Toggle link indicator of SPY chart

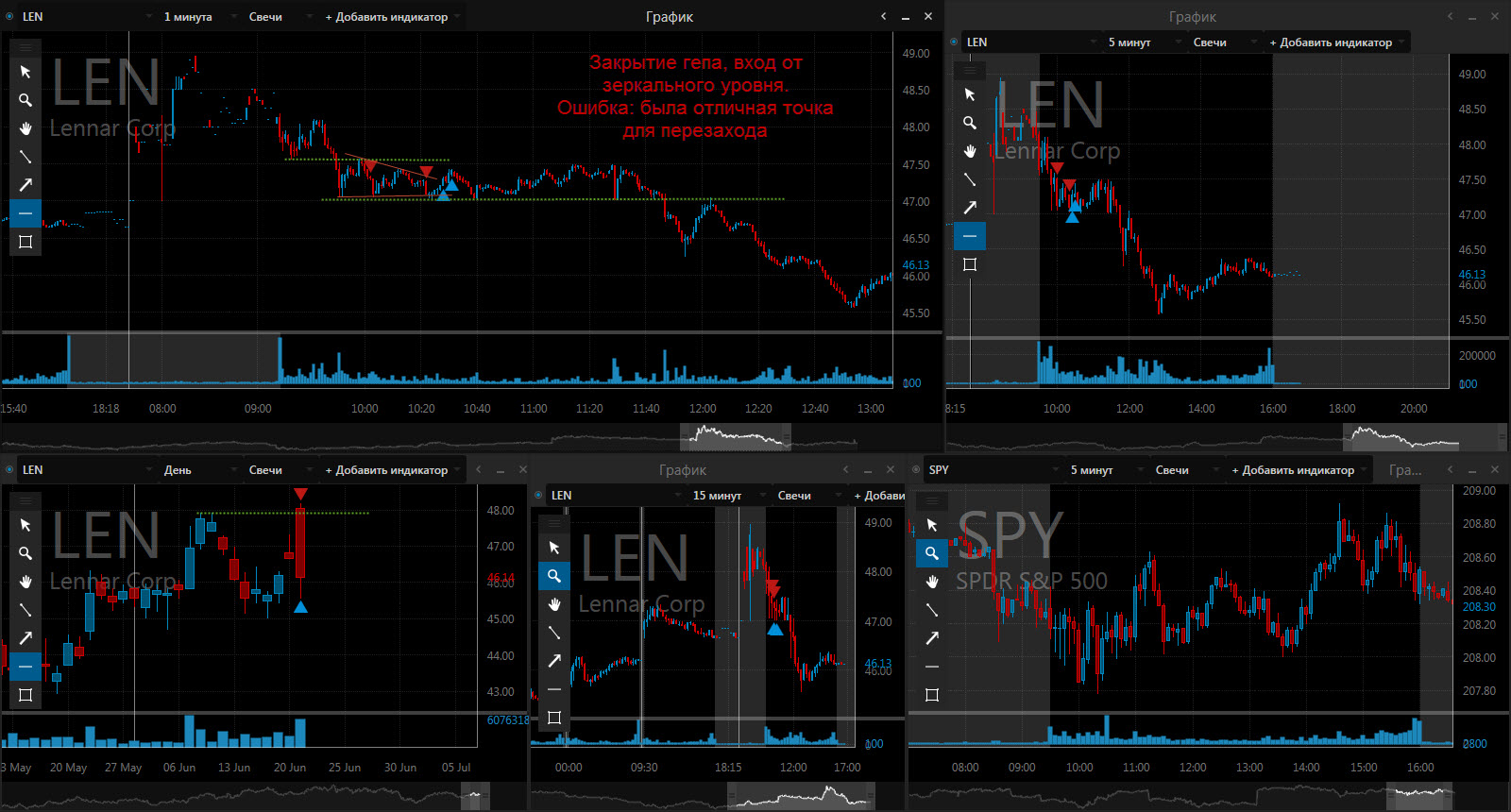pyautogui.click(x=916, y=469)
